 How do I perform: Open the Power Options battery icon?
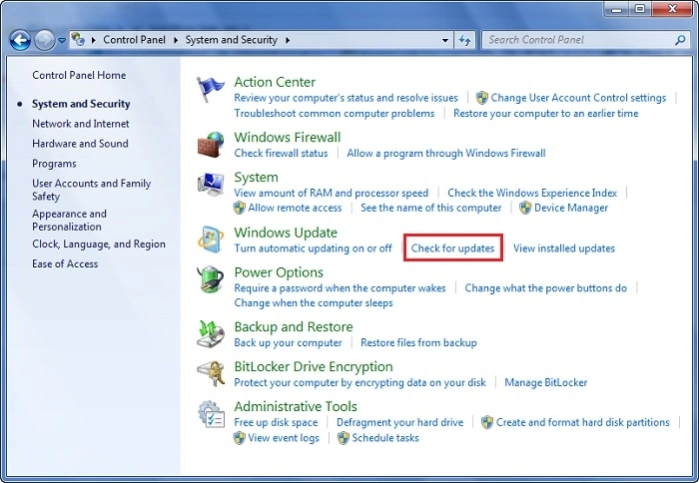[210, 279]
